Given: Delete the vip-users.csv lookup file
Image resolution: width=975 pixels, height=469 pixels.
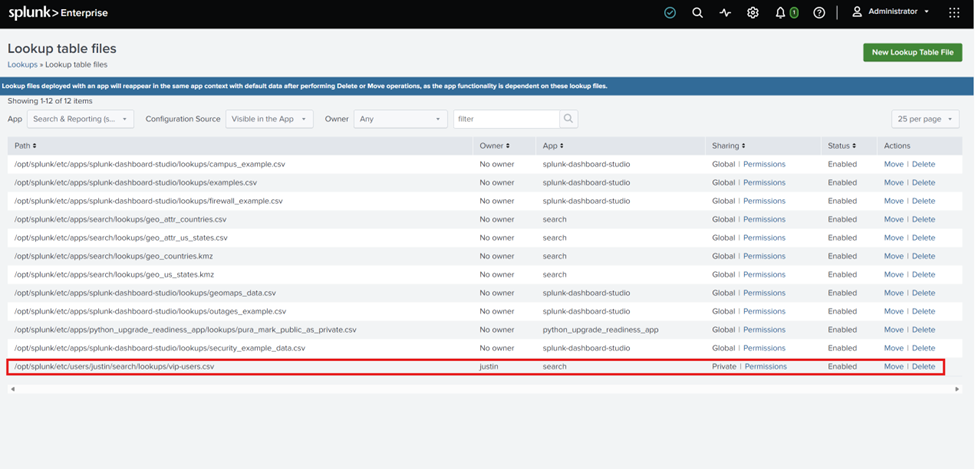Looking at the screenshot, I should click(x=923, y=366).
